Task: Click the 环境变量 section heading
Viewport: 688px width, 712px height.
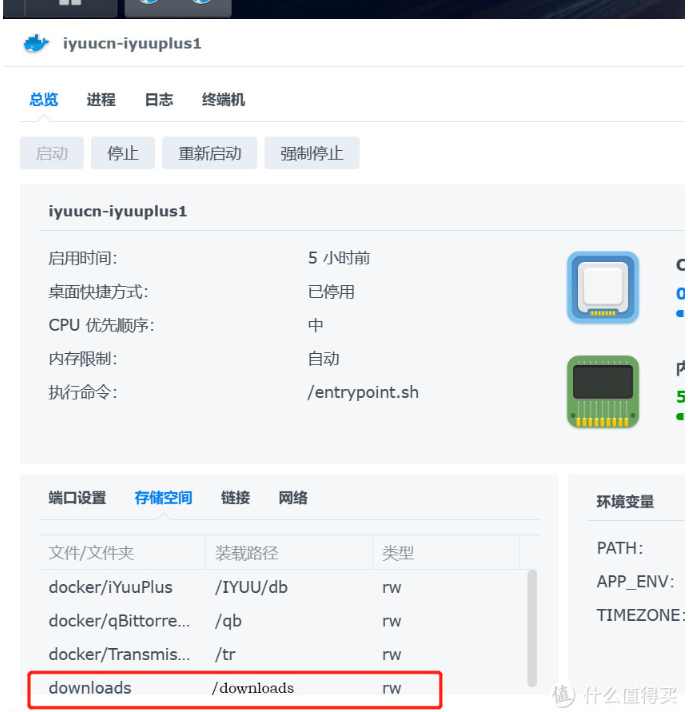Action: click(x=625, y=502)
